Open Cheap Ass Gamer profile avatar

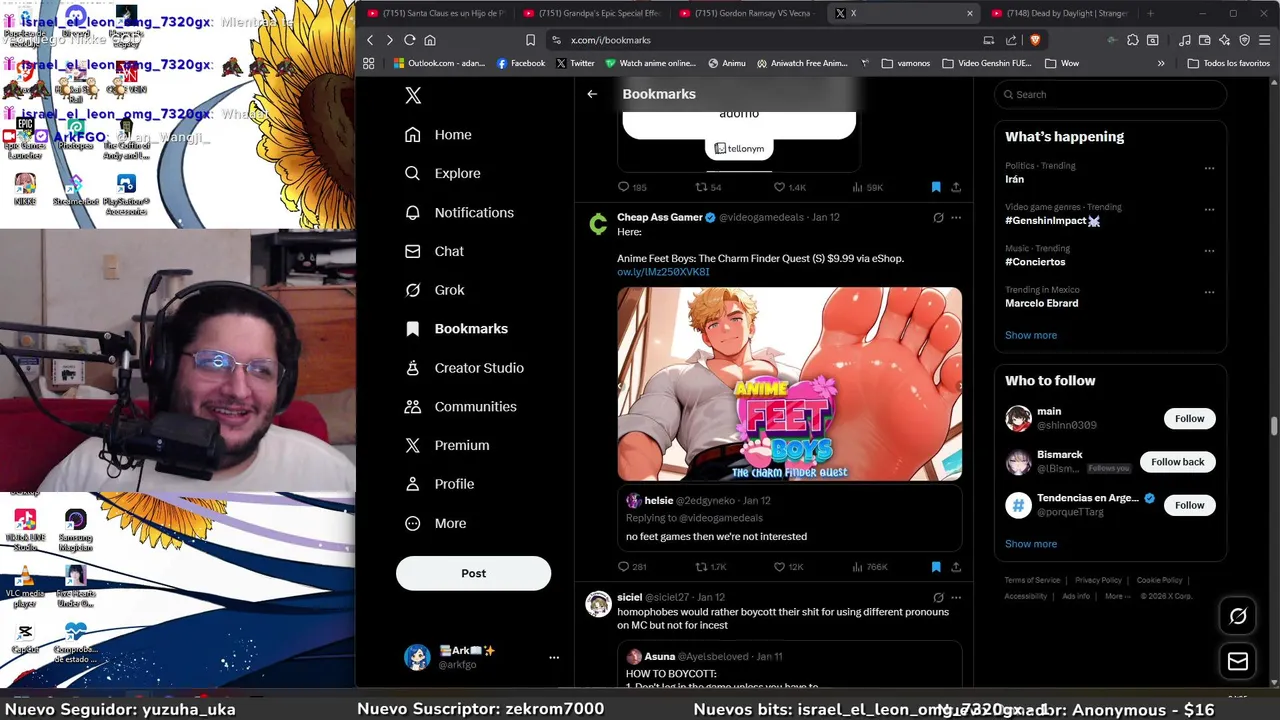[x=598, y=225]
